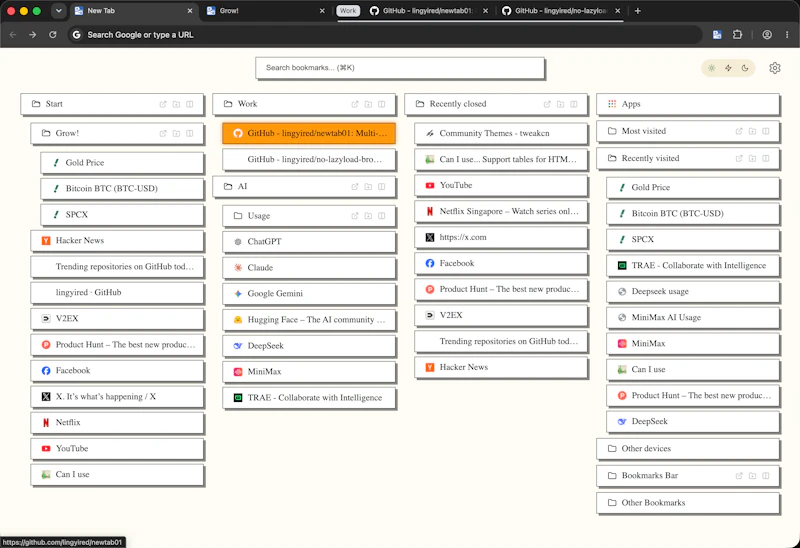
Task: Click the columns icon on Recently closed
Action: [573, 104]
